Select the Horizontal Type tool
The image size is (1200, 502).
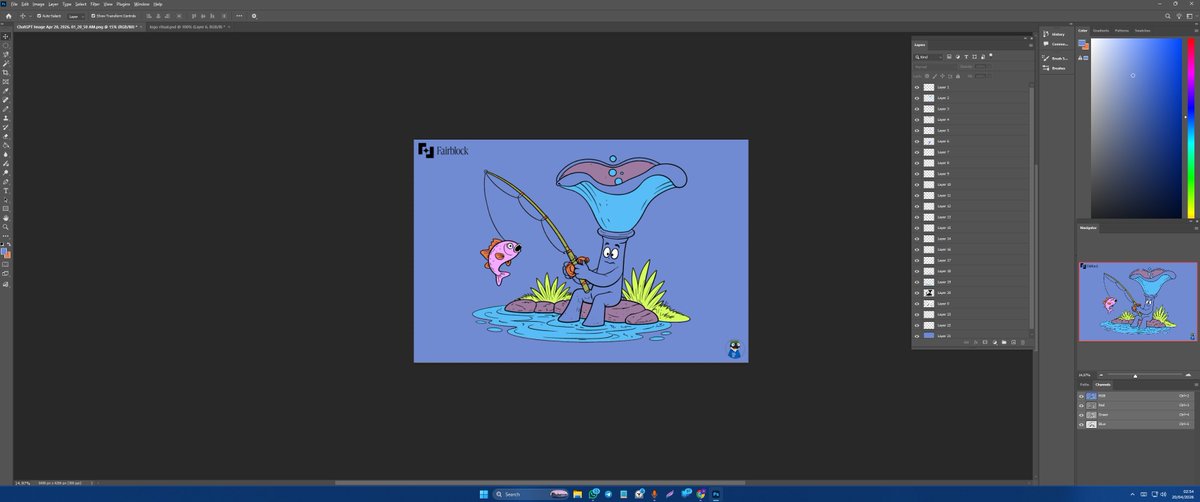6,190
